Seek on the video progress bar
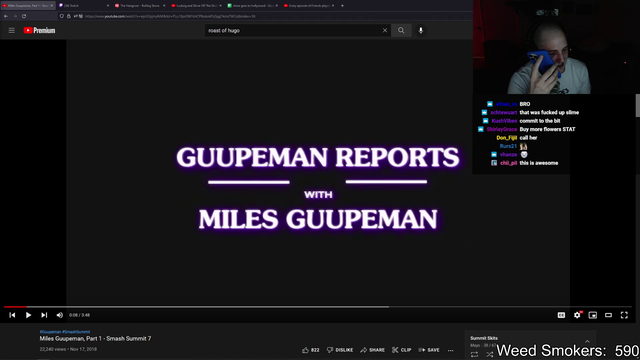The width and height of the screenshot is (640, 360). (x=318, y=307)
